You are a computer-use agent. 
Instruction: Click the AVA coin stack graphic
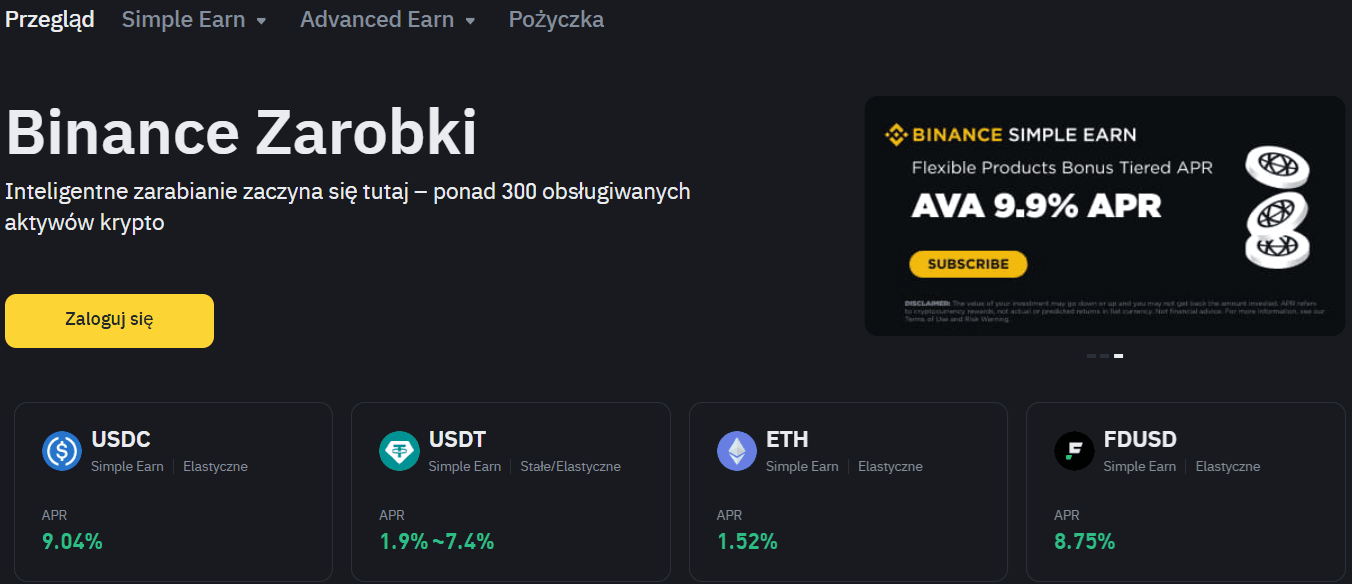[x=1275, y=207]
